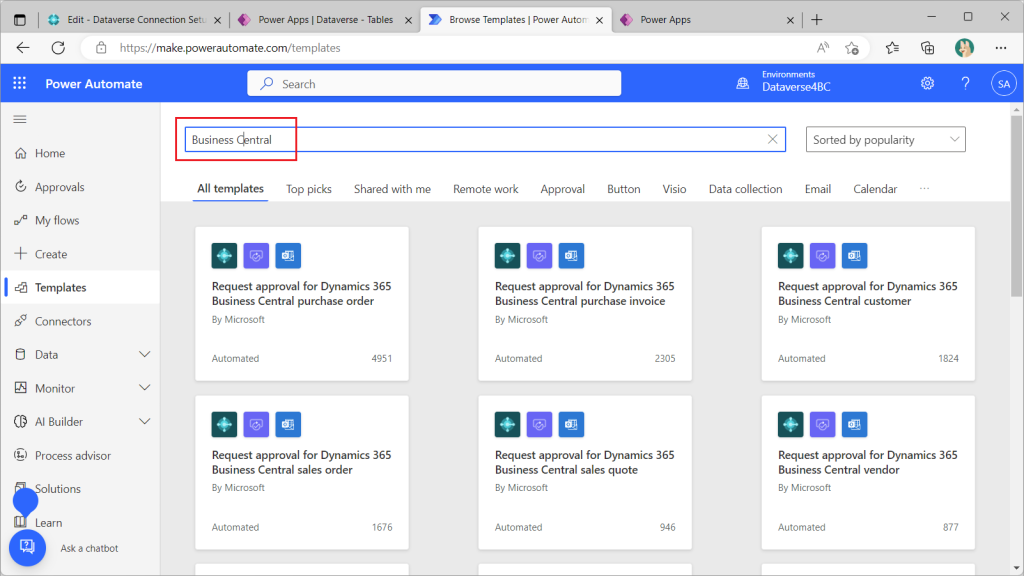Click Approvals icon on sales order card

pos(256,424)
